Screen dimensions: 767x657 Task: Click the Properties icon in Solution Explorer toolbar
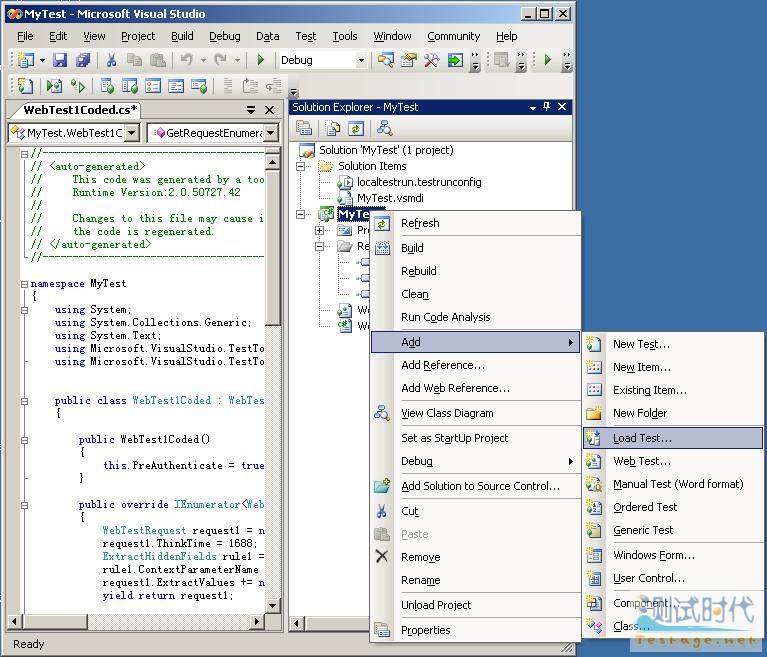click(305, 128)
